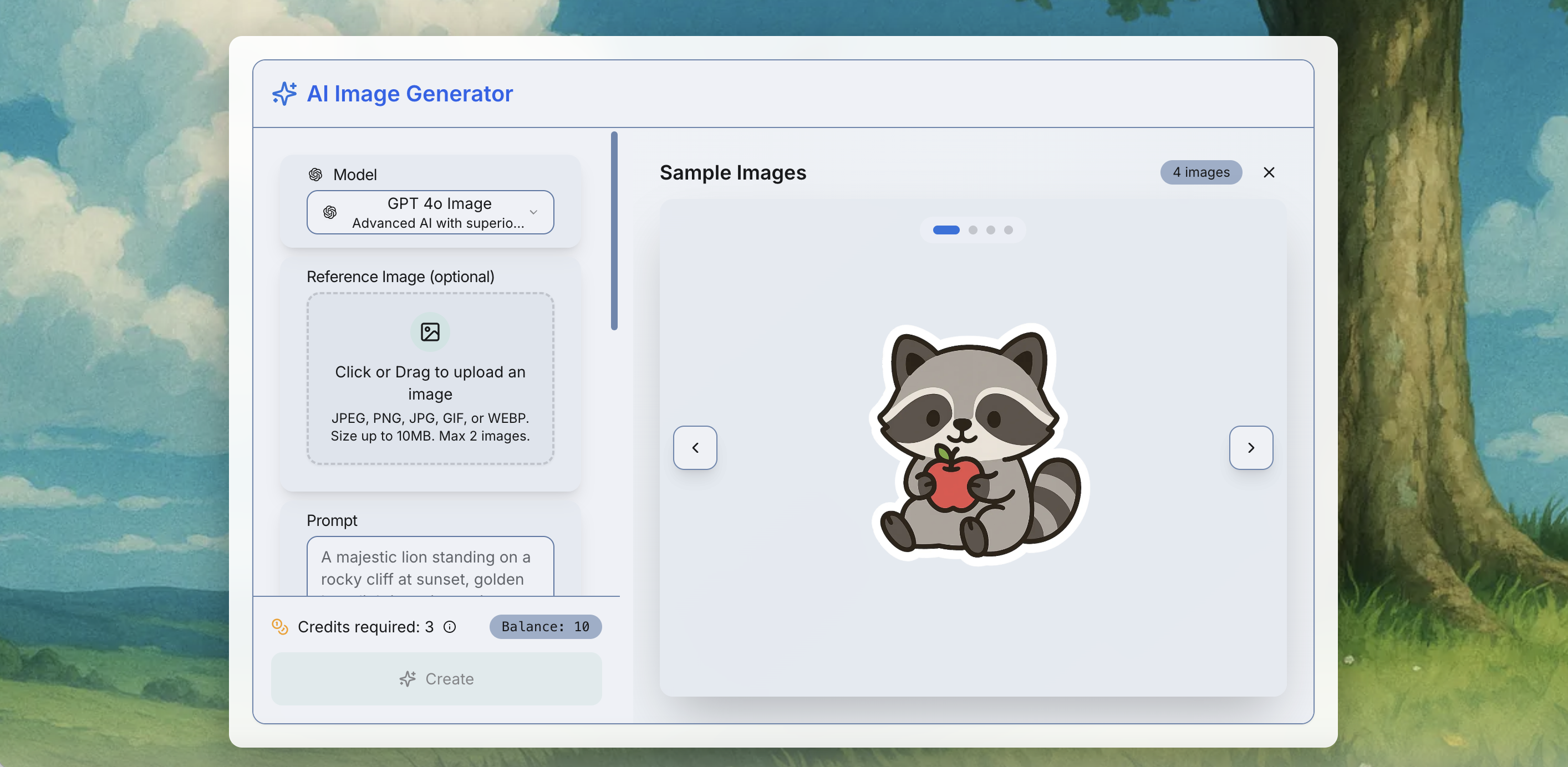Click the coins icon next to Credits required
Screen dimensions: 1568x767
click(x=279, y=626)
